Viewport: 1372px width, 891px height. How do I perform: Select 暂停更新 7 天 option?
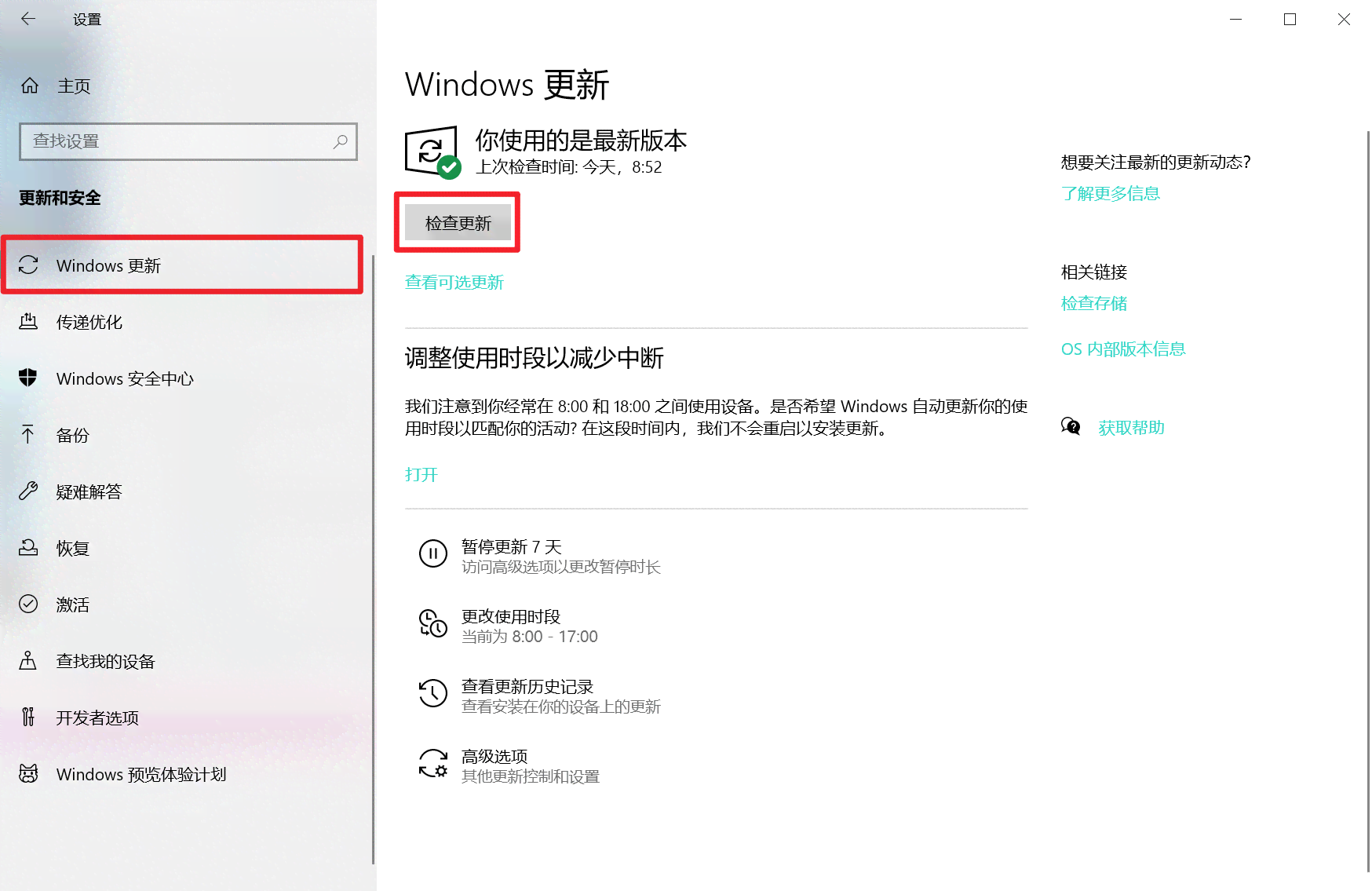(x=542, y=556)
